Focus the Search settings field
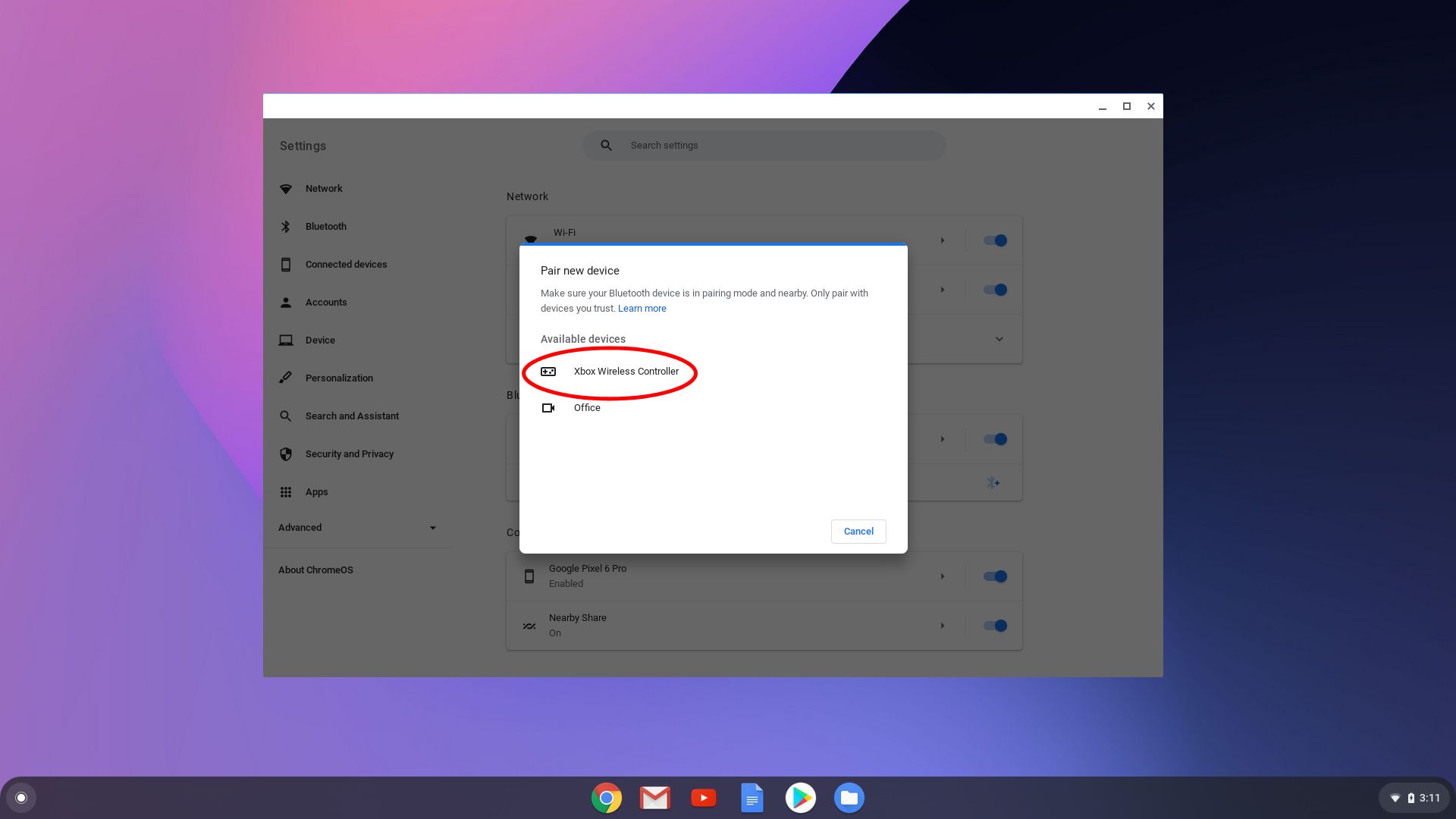Viewport: 1456px width, 819px height. point(764,146)
